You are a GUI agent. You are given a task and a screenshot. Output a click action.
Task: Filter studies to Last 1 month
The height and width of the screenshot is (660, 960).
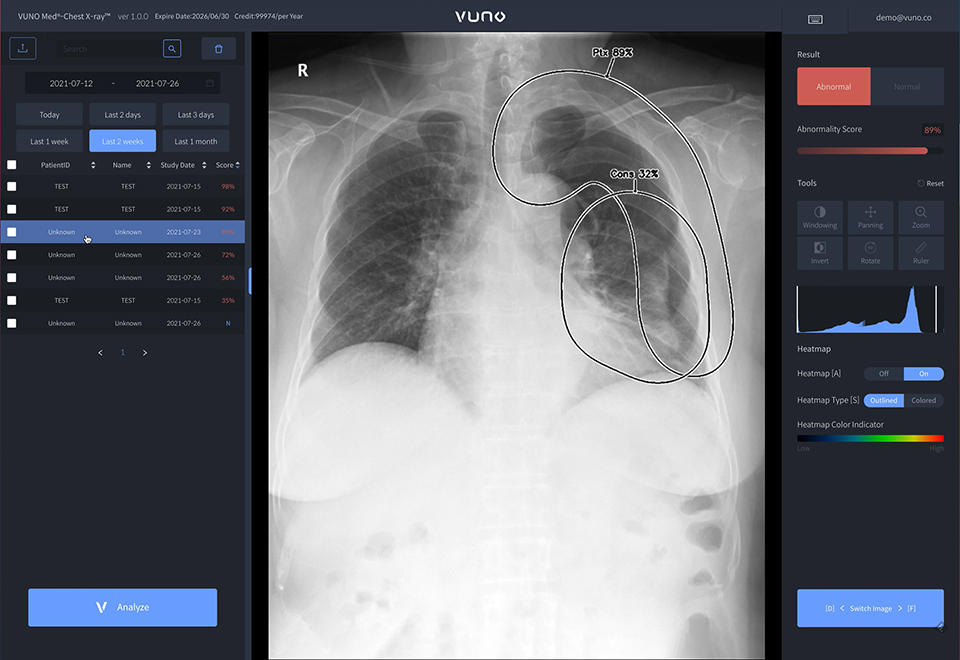[196, 141]
